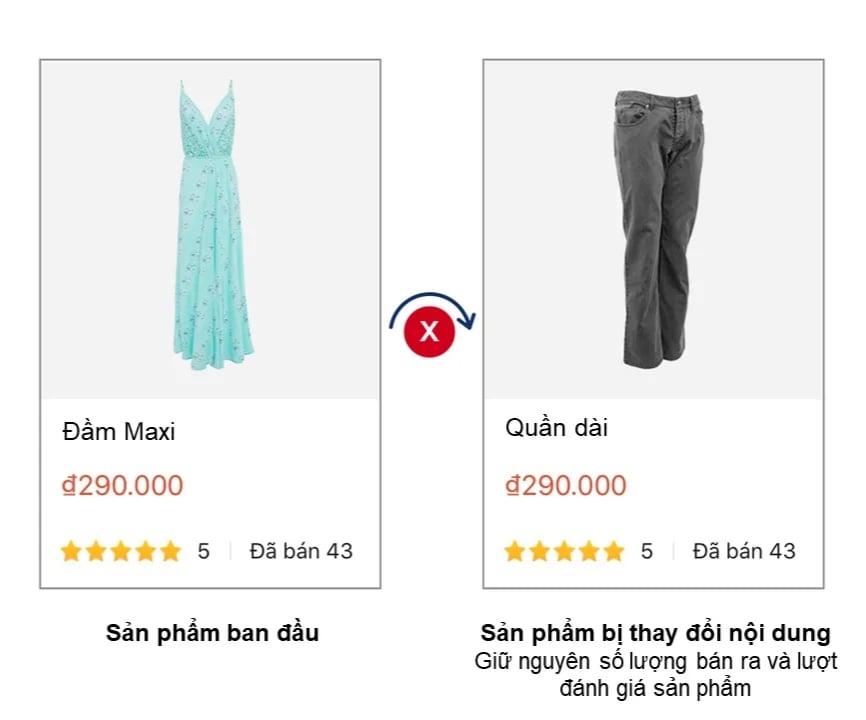
Task: Select the Đầm Maxi product title
Action: [x=118, y=432]
